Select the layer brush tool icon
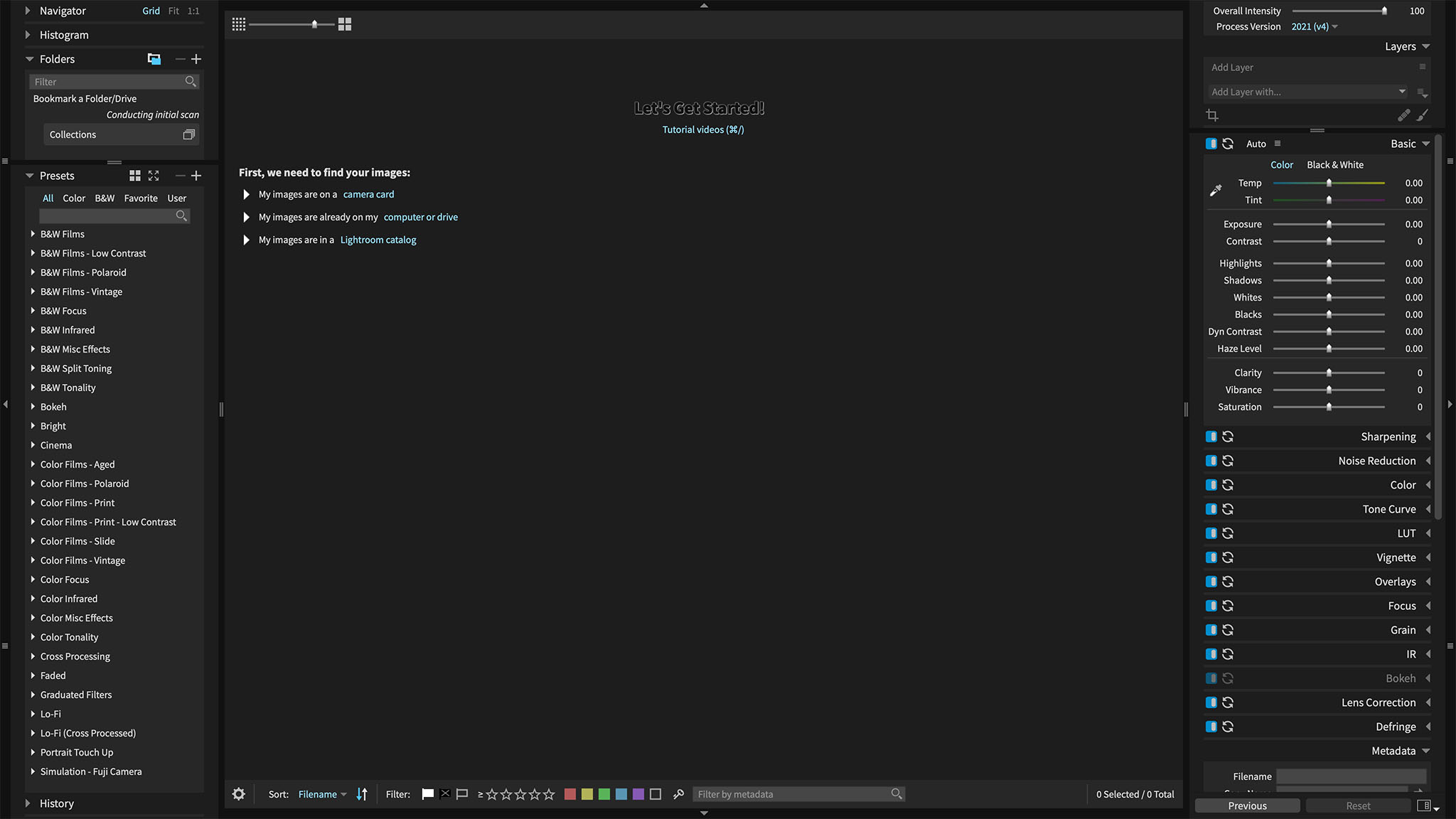The image size is (1456, 819). [1423, 115]
